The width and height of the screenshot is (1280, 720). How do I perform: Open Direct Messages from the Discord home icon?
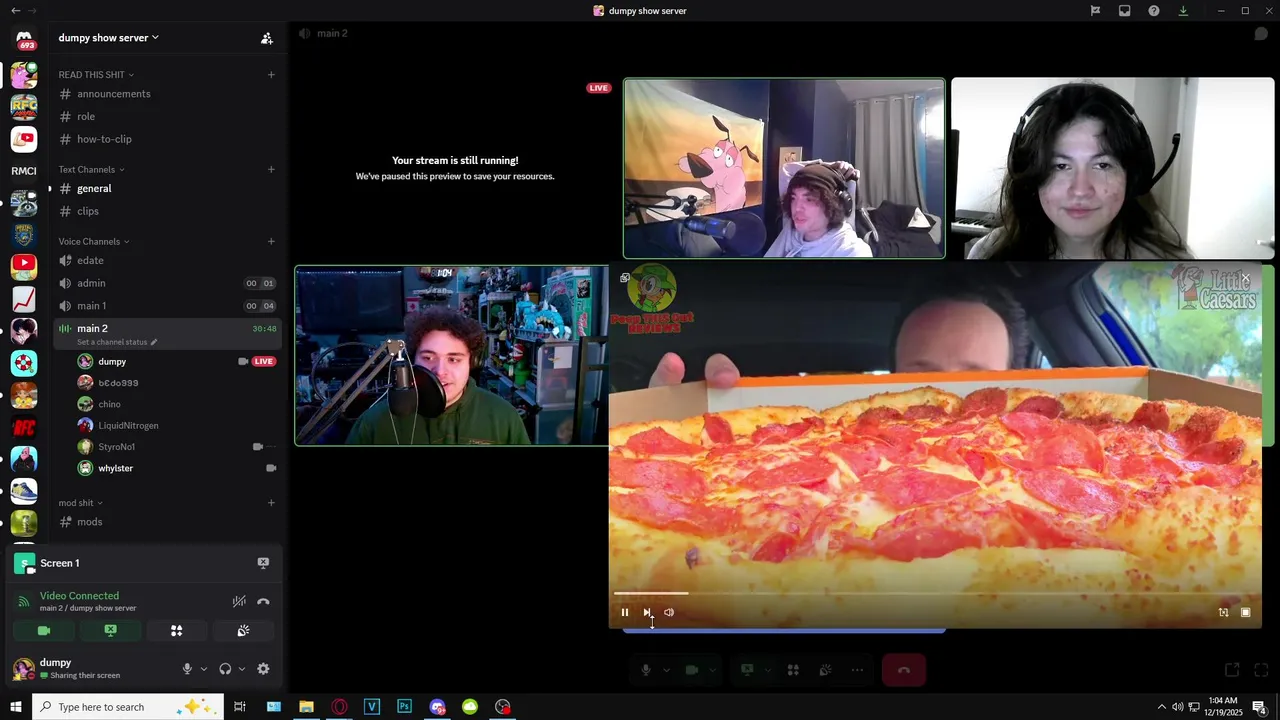click(x=24, y=41)
